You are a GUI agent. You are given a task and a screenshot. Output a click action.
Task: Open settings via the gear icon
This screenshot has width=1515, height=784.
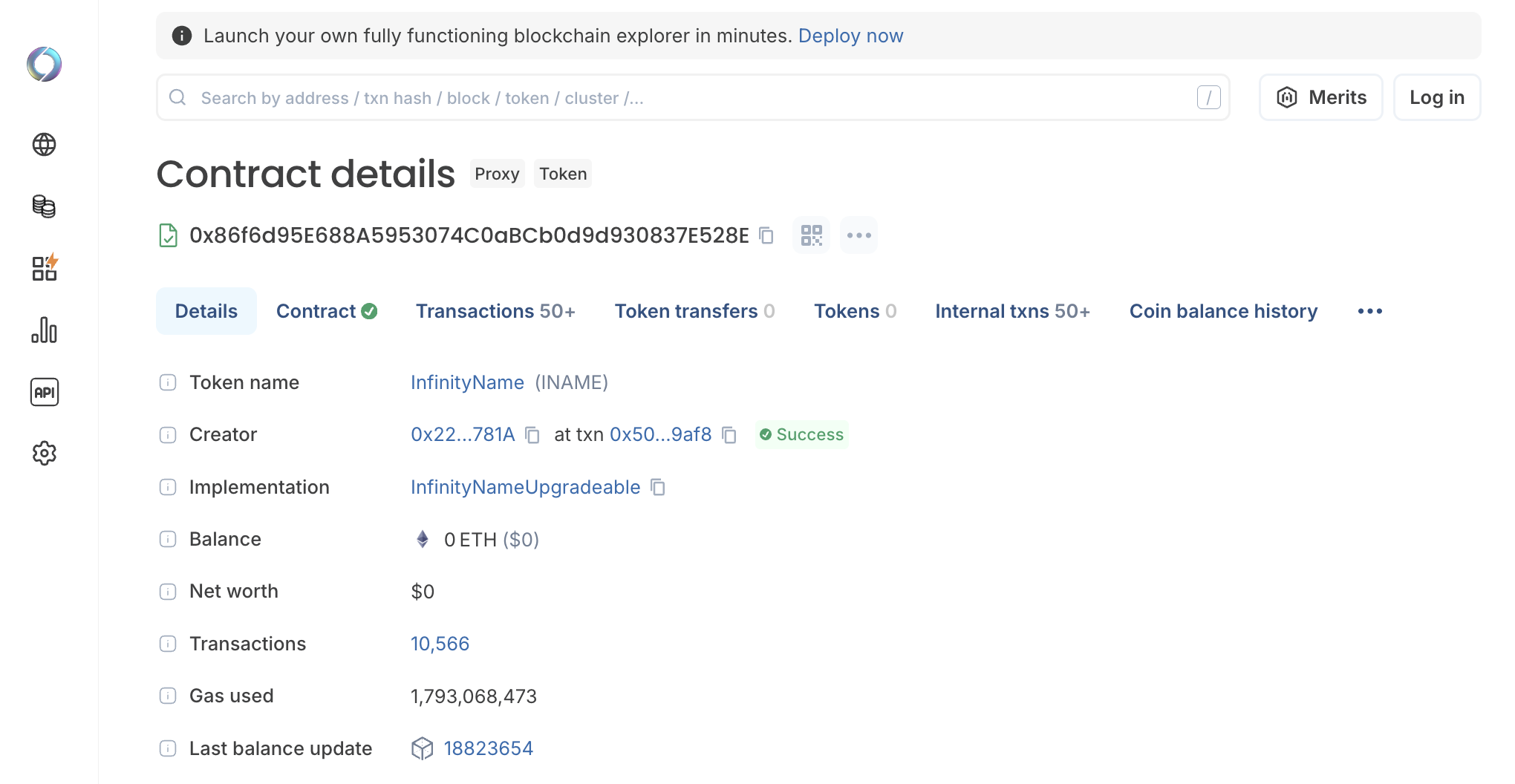click(44, 454)
